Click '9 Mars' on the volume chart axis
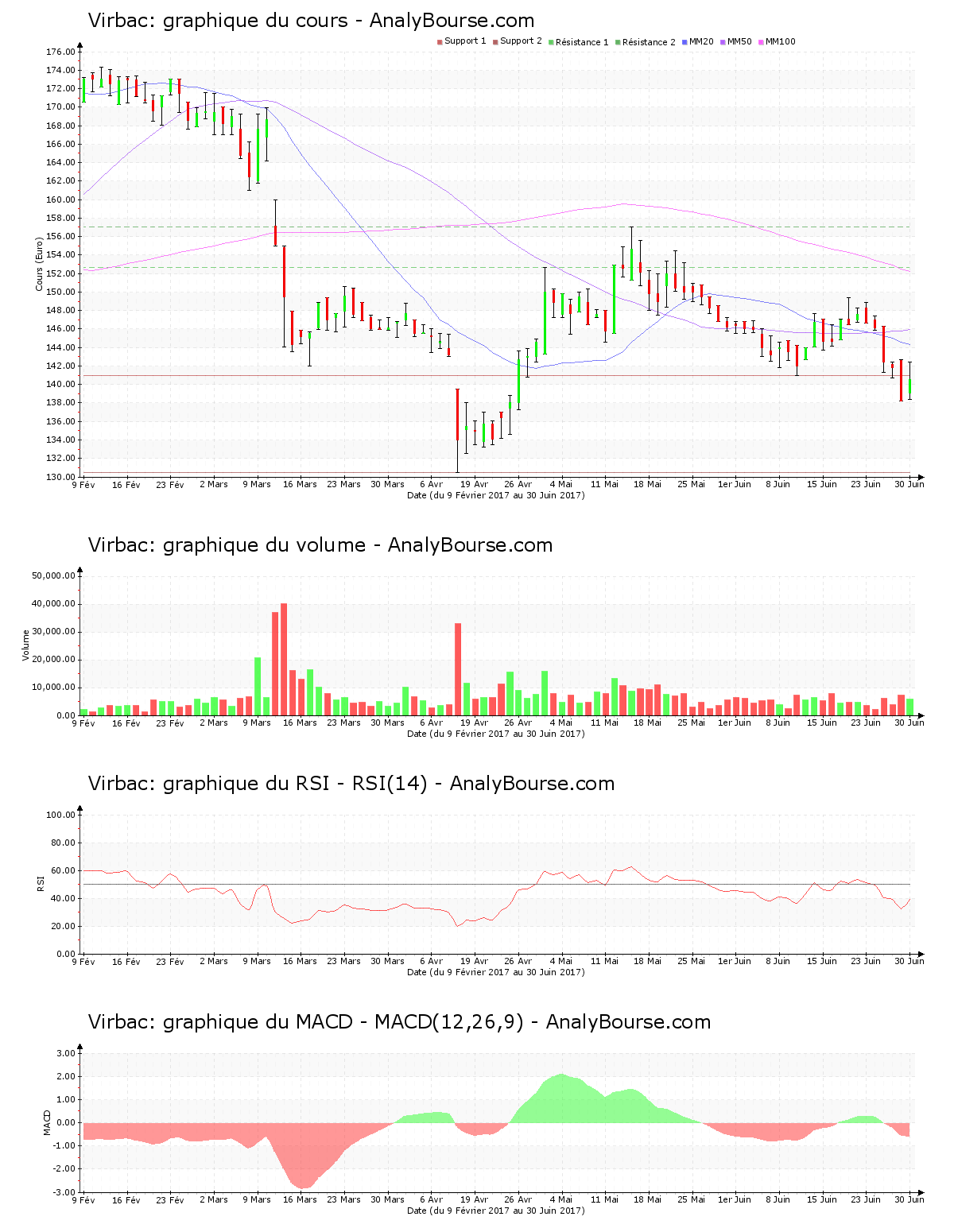954x1232 pixels. coord(257,723)
